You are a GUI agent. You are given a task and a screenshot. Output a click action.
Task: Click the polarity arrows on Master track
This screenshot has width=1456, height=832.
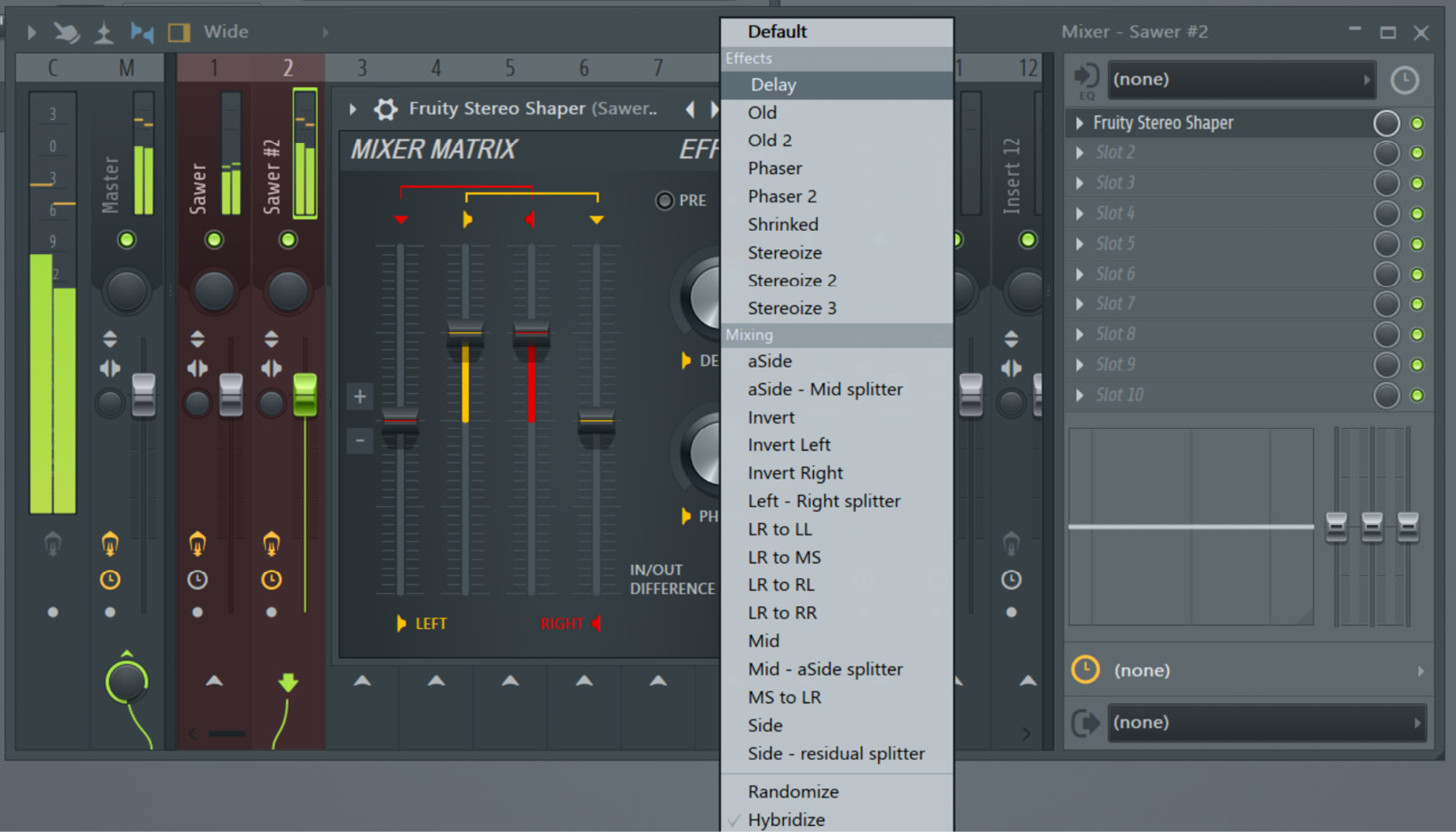[110, 338]
